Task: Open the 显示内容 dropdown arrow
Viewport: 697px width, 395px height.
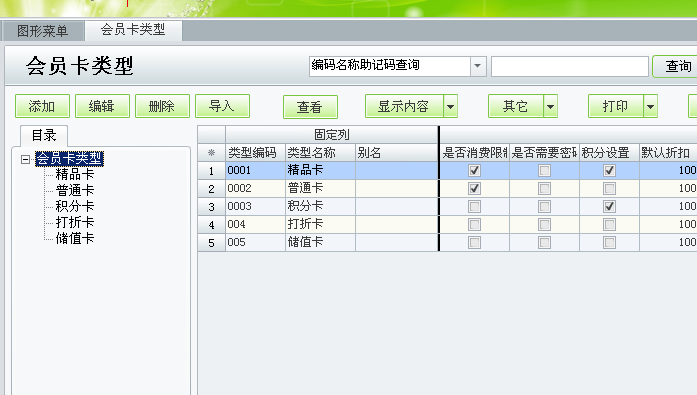Action: [450, 107]
